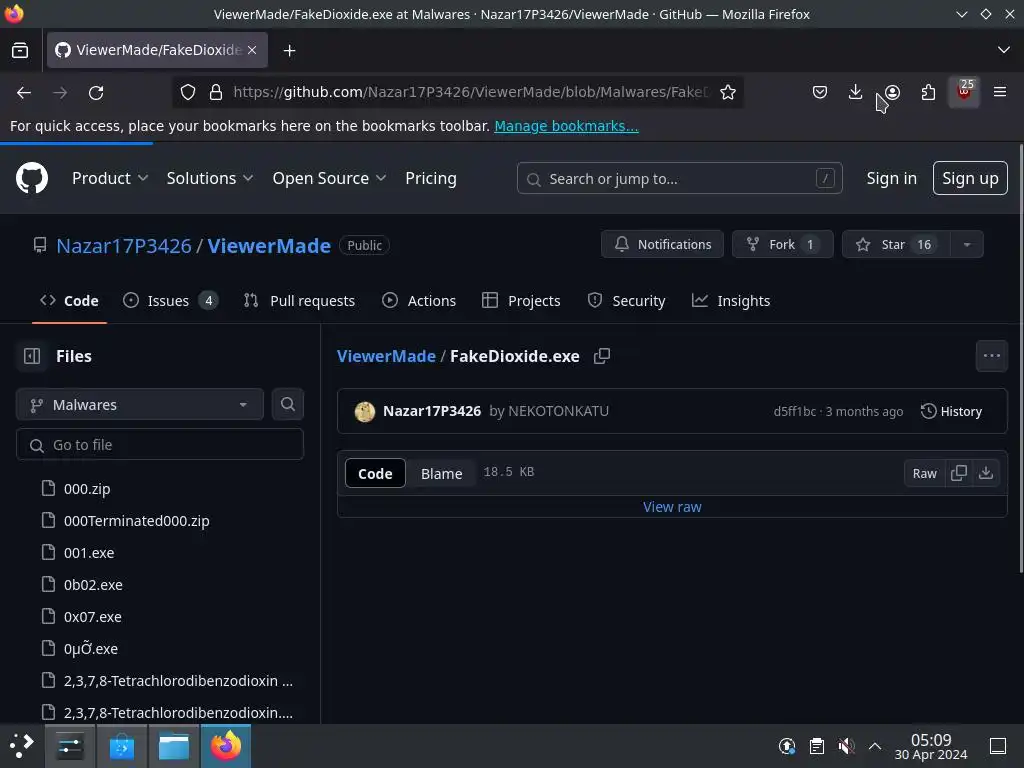The height and width of the screenshot is (768, 1024).
Task: Save page to Pocket
Action: 820,92
